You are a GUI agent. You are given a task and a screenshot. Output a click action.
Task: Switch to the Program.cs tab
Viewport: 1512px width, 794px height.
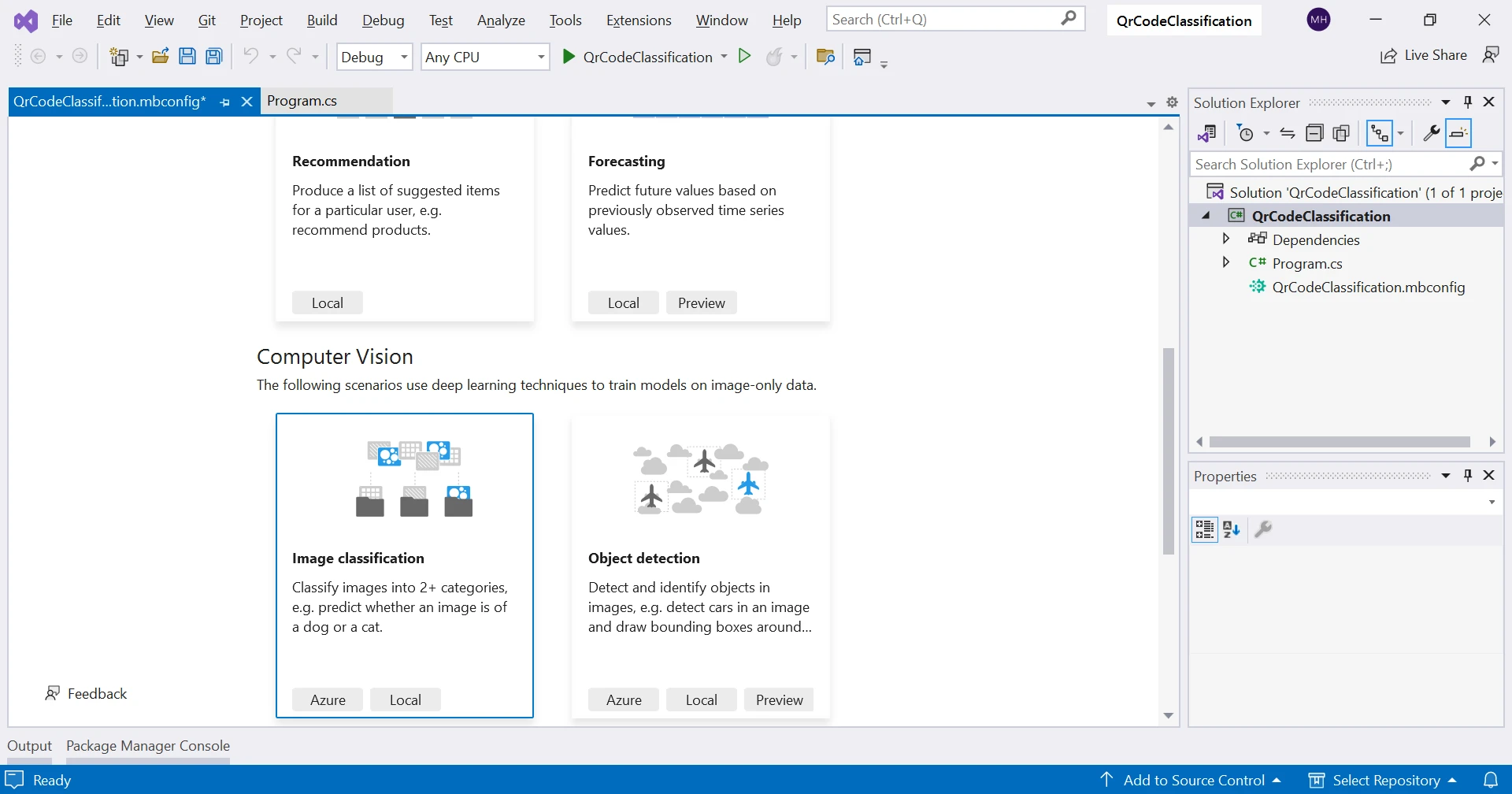coord(302,101)
